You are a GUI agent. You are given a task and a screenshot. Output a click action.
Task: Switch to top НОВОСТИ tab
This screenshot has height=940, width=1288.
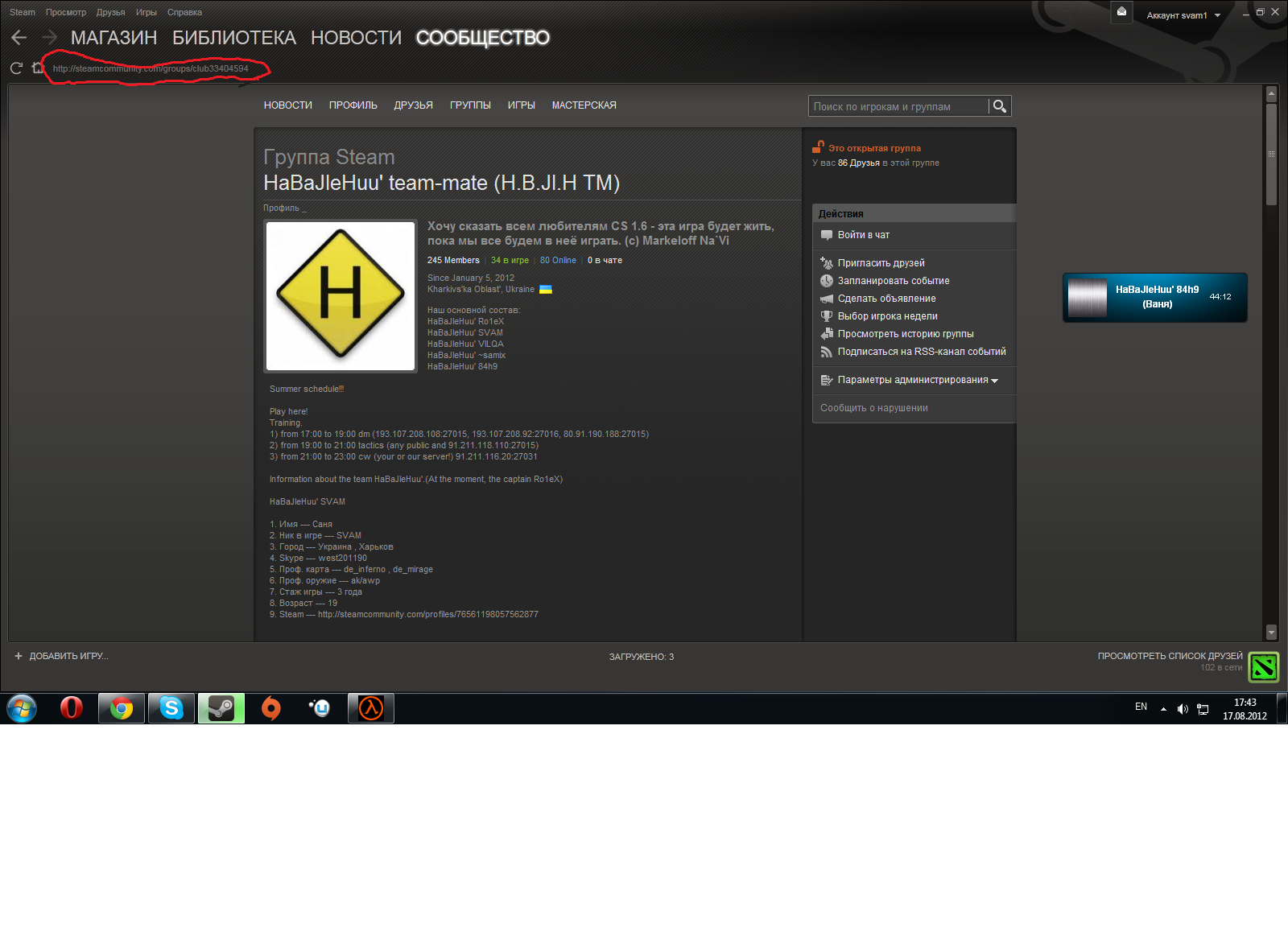(x=356, y=38)
